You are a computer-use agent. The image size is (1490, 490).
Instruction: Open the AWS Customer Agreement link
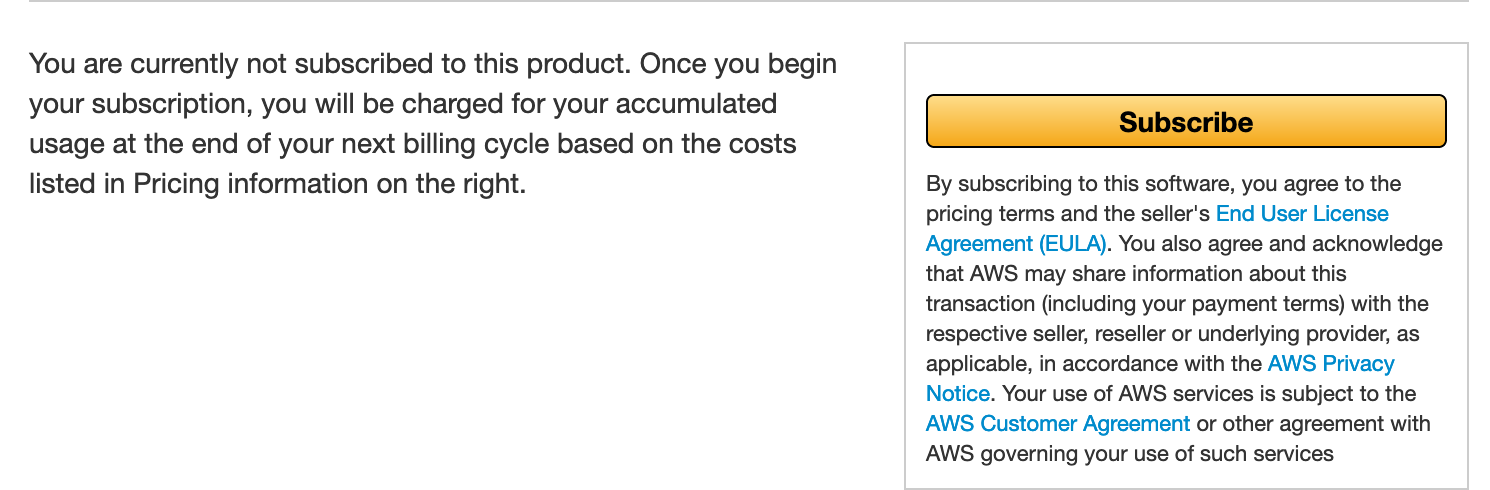click(x=1058, y=424)
